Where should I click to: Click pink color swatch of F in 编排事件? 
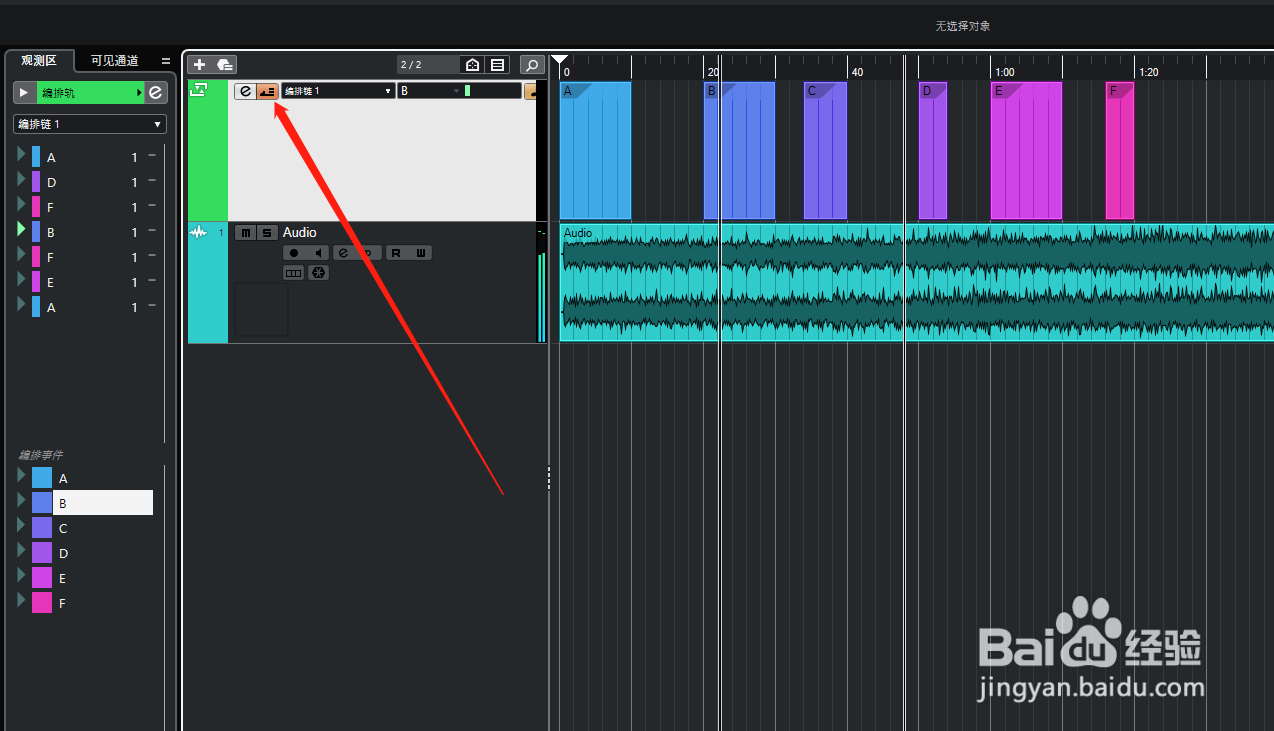[41, 603]
